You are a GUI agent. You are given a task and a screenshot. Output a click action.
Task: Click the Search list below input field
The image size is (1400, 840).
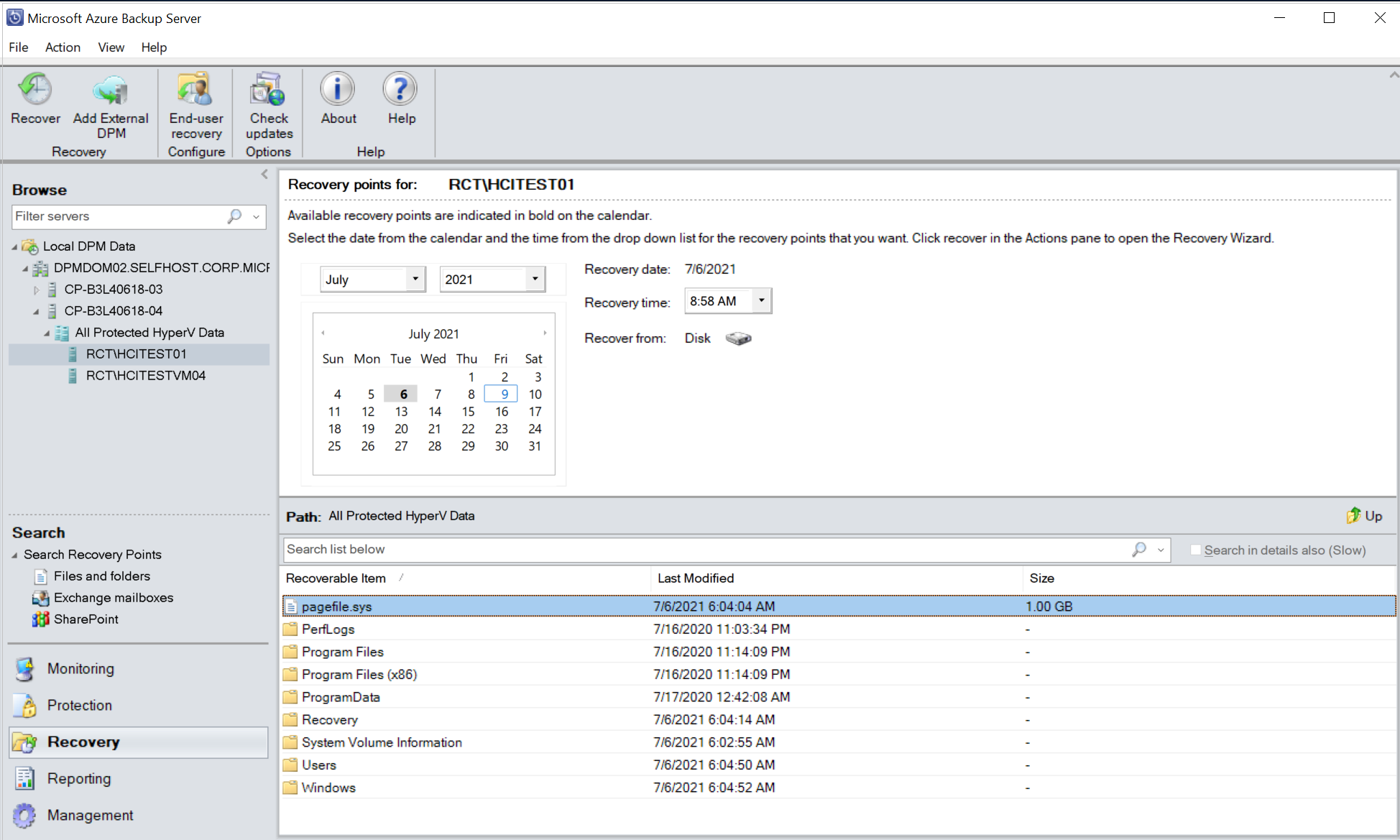coord(700,549)
